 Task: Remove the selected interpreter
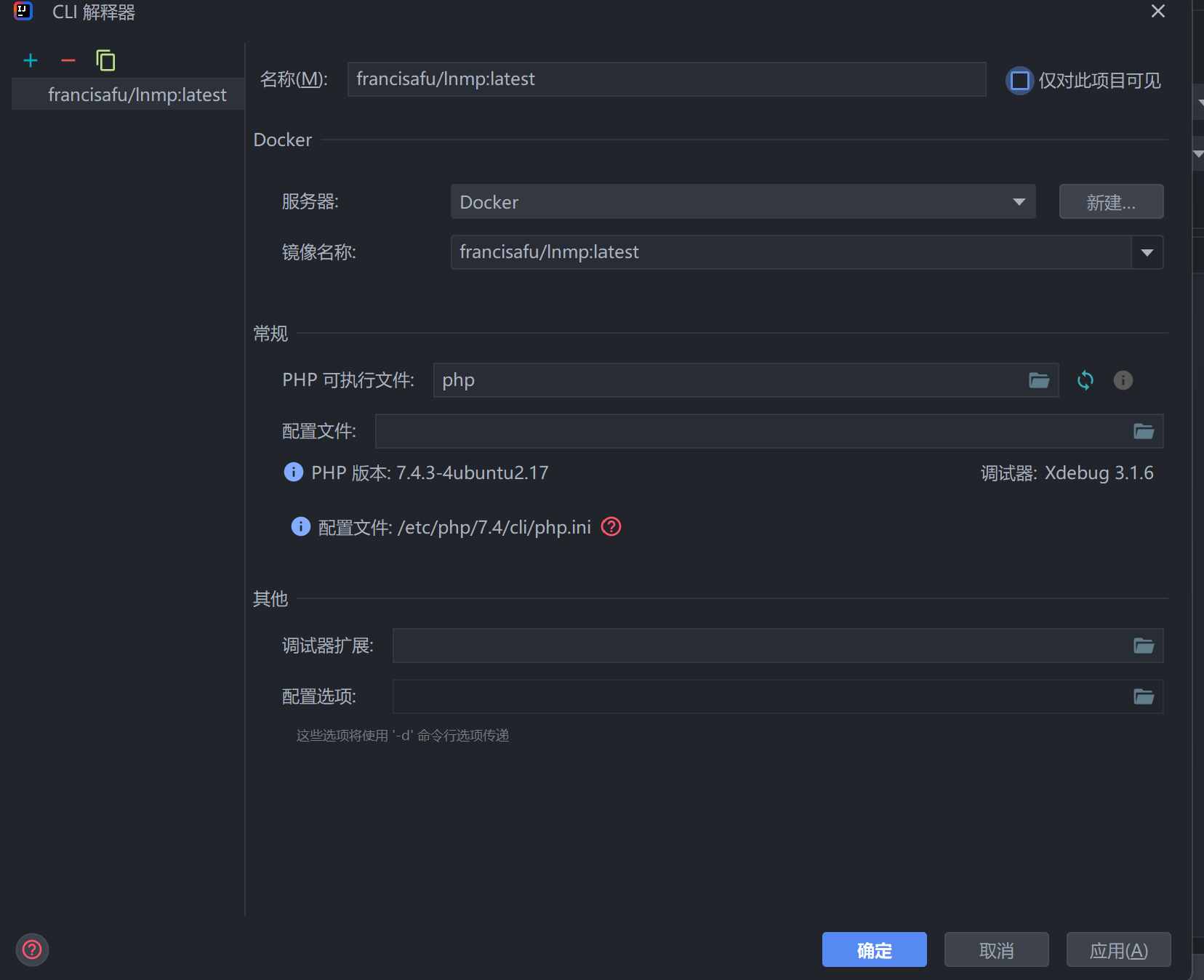click(x=68, y=60)
